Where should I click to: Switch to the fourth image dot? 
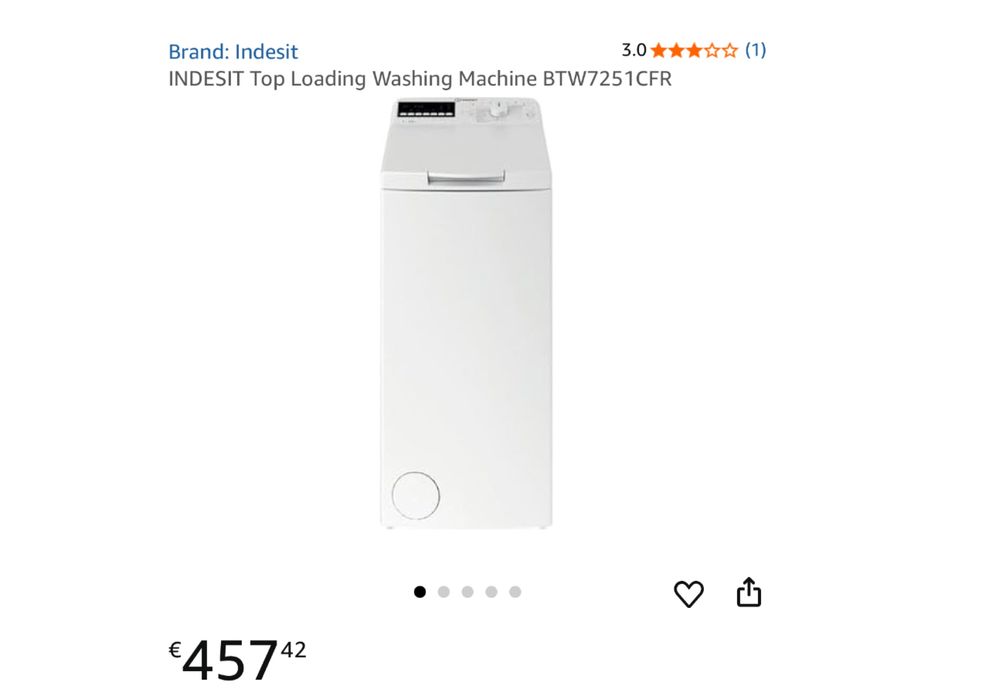[x=492, y=592]
